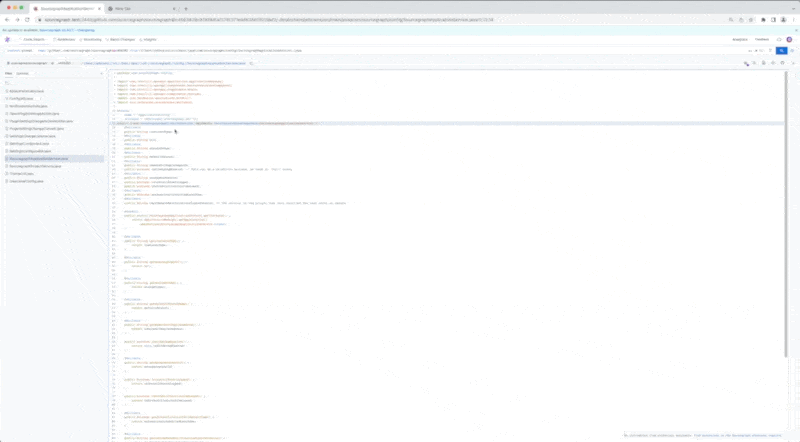This screenshot has height=442, width=800.
Task: Go to parent directory in file tree
Action: [x=7, y=83]
